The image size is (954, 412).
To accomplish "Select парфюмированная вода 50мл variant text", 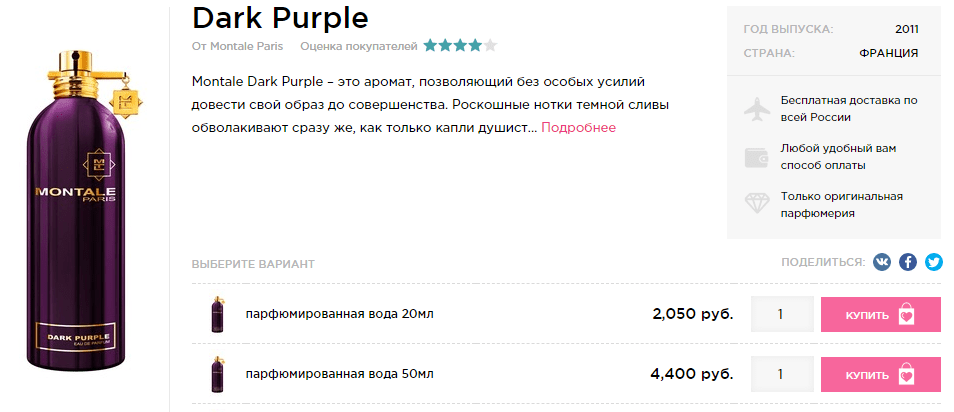I will point(339,374).
